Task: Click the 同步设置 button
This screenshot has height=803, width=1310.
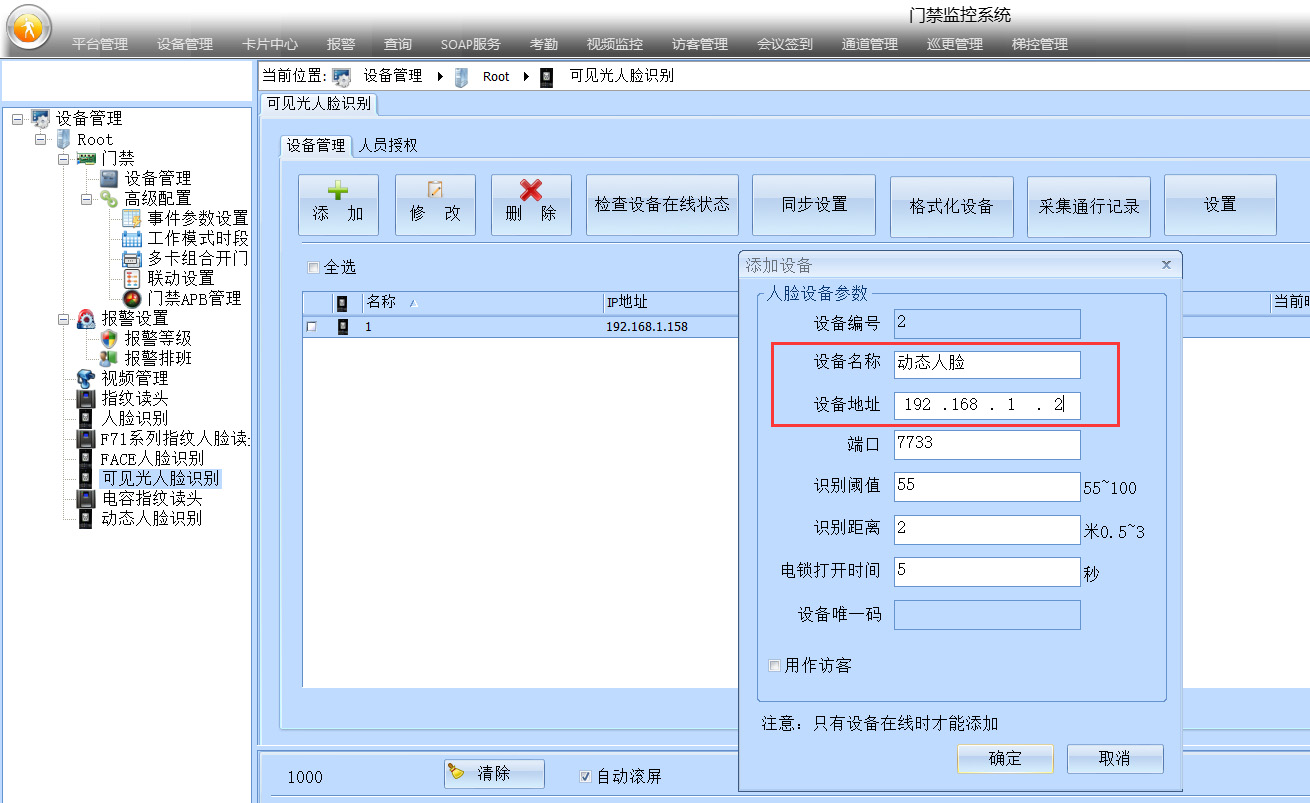Action: tap(814, 205)
